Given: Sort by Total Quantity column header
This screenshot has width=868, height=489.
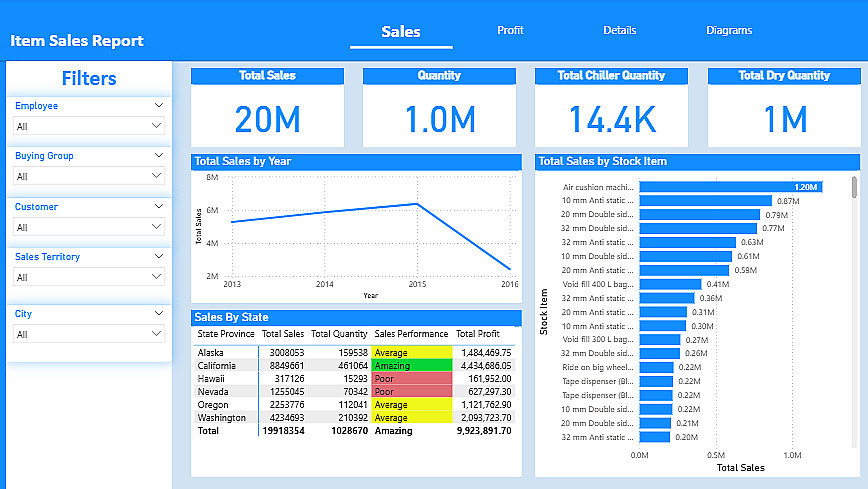Looking at the screenshot, I should pyautogui.click(x=339, y=334).
